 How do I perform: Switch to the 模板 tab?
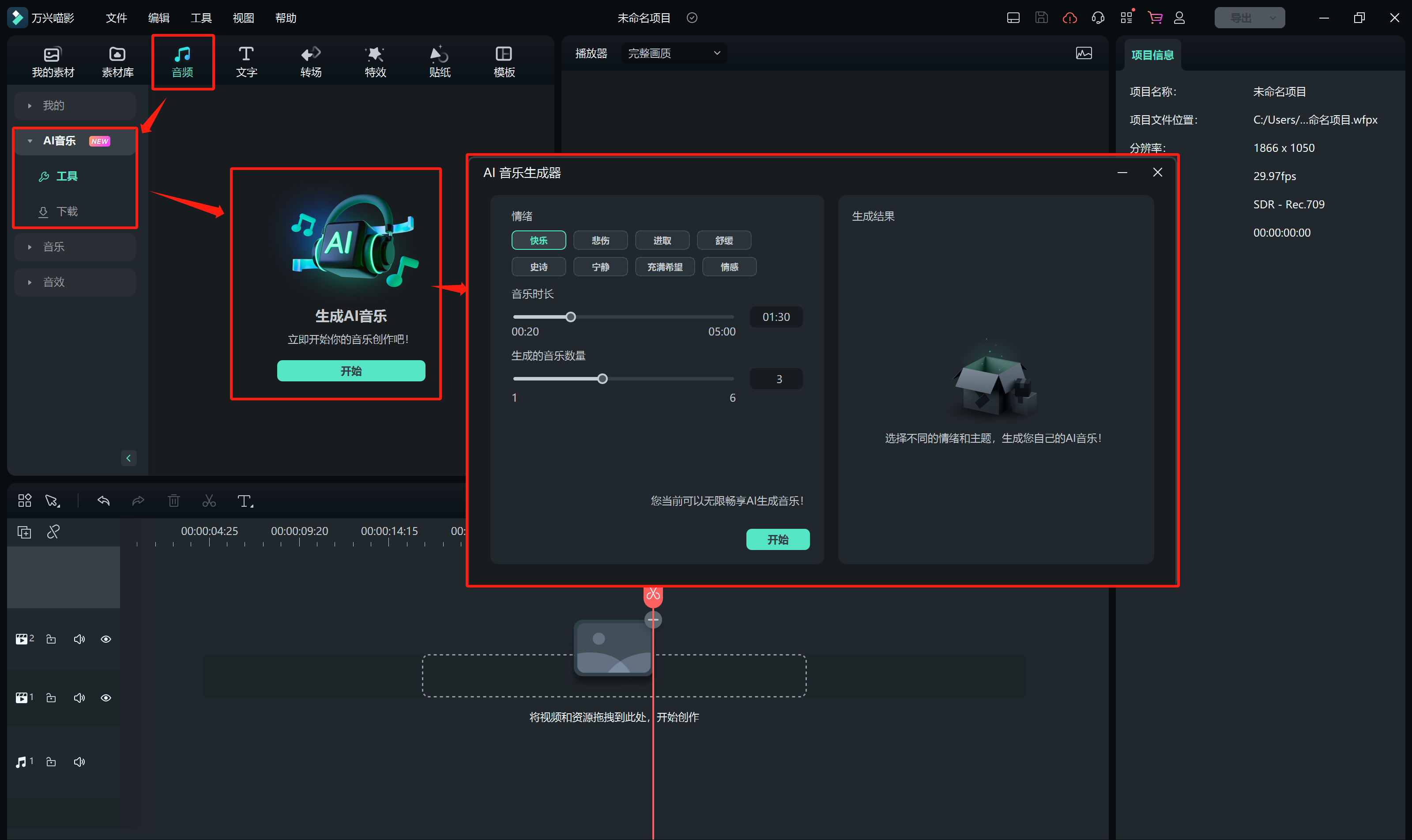click(x=504, y=61)
